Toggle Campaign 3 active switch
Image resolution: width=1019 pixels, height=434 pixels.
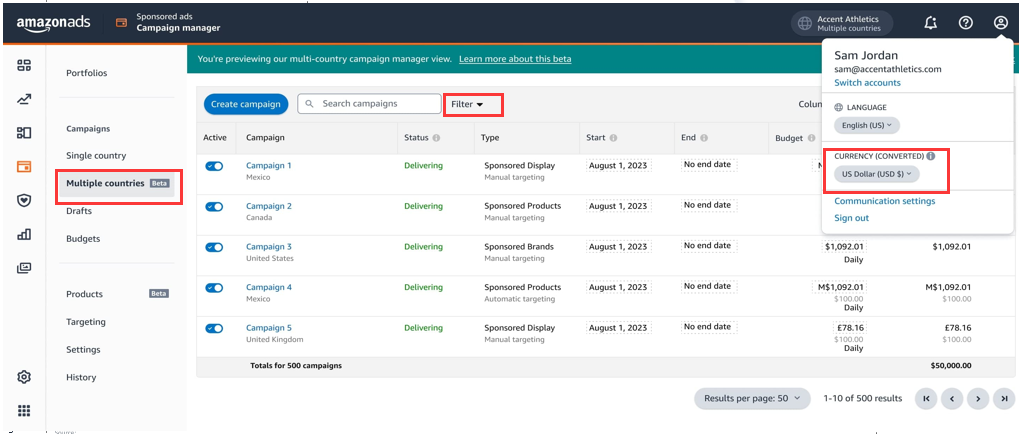pos(214,247)
